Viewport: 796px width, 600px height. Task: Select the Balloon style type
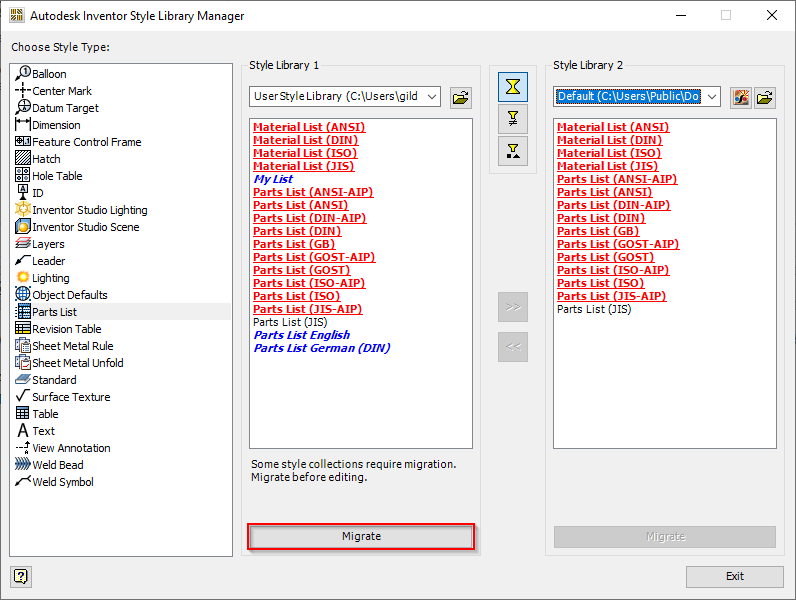pyautogui.click(x=41, y=74)
